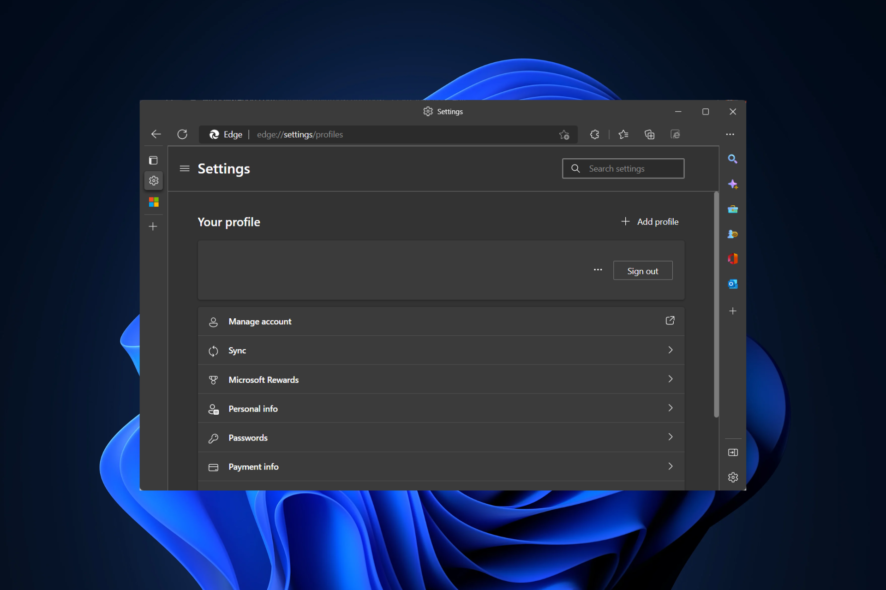Open the Games icon in sidebar
Image resolution: width=886 pixels, height=590 pixels.
(733, 234)
